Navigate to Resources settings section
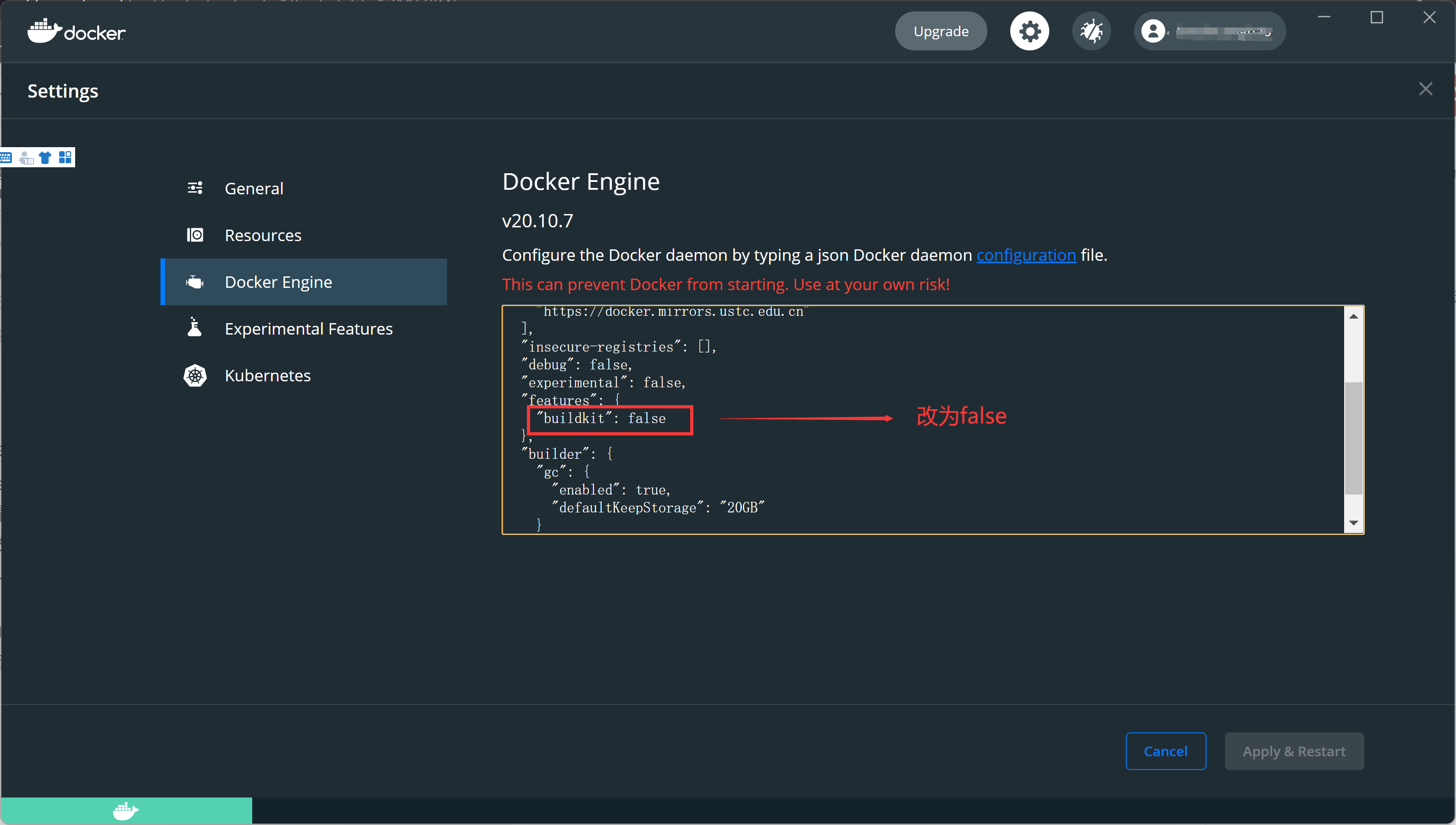The height and width of the screenshot is (825, 1456). point(262,234)
